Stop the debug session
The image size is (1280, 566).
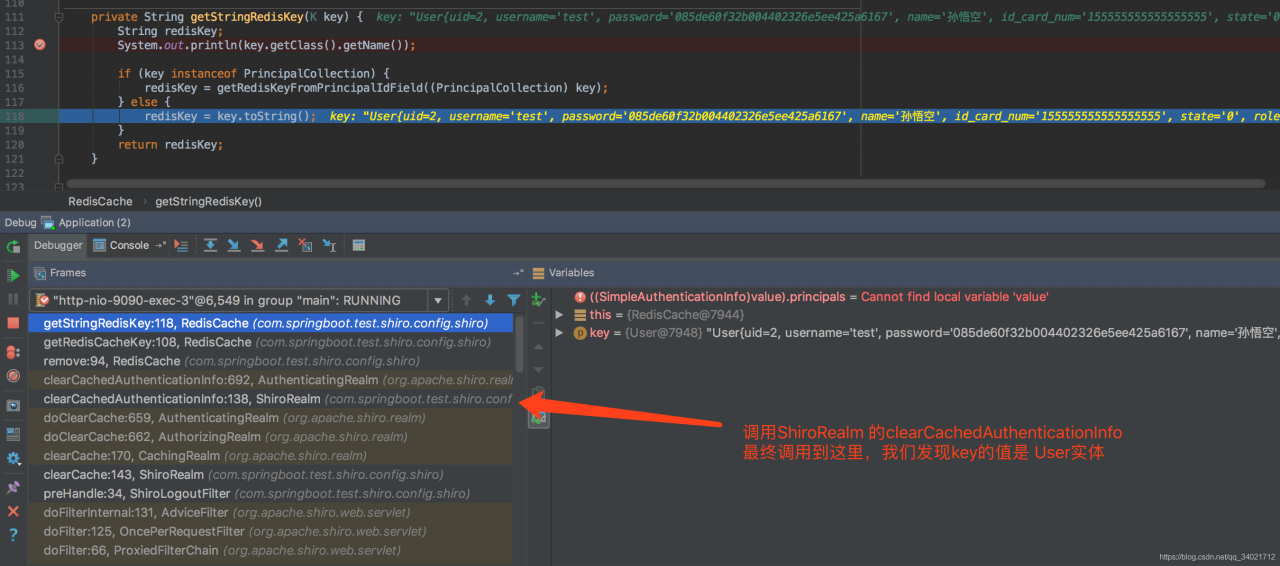pyautogui.click(x=13, y=323)
